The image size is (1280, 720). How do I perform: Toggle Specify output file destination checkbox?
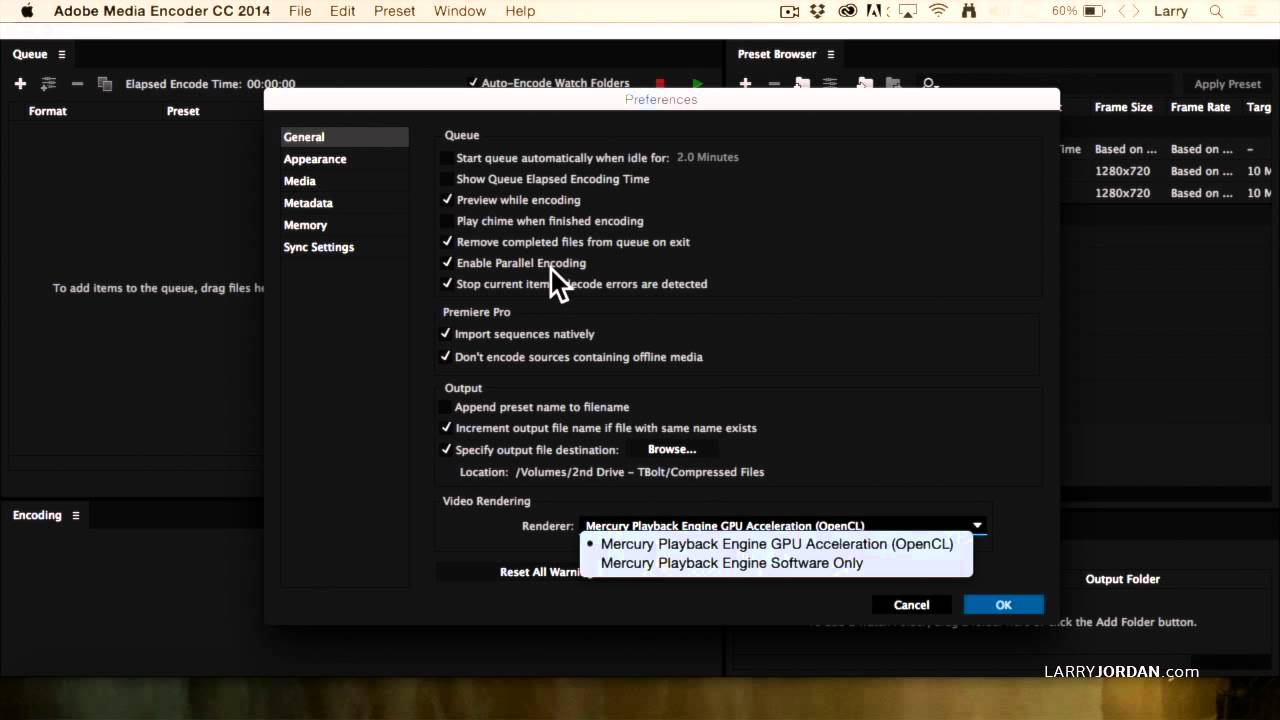(446, 450)
